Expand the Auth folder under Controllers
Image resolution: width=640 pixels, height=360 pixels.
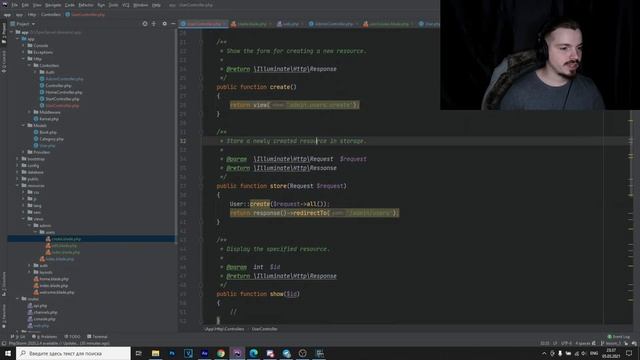36,72
